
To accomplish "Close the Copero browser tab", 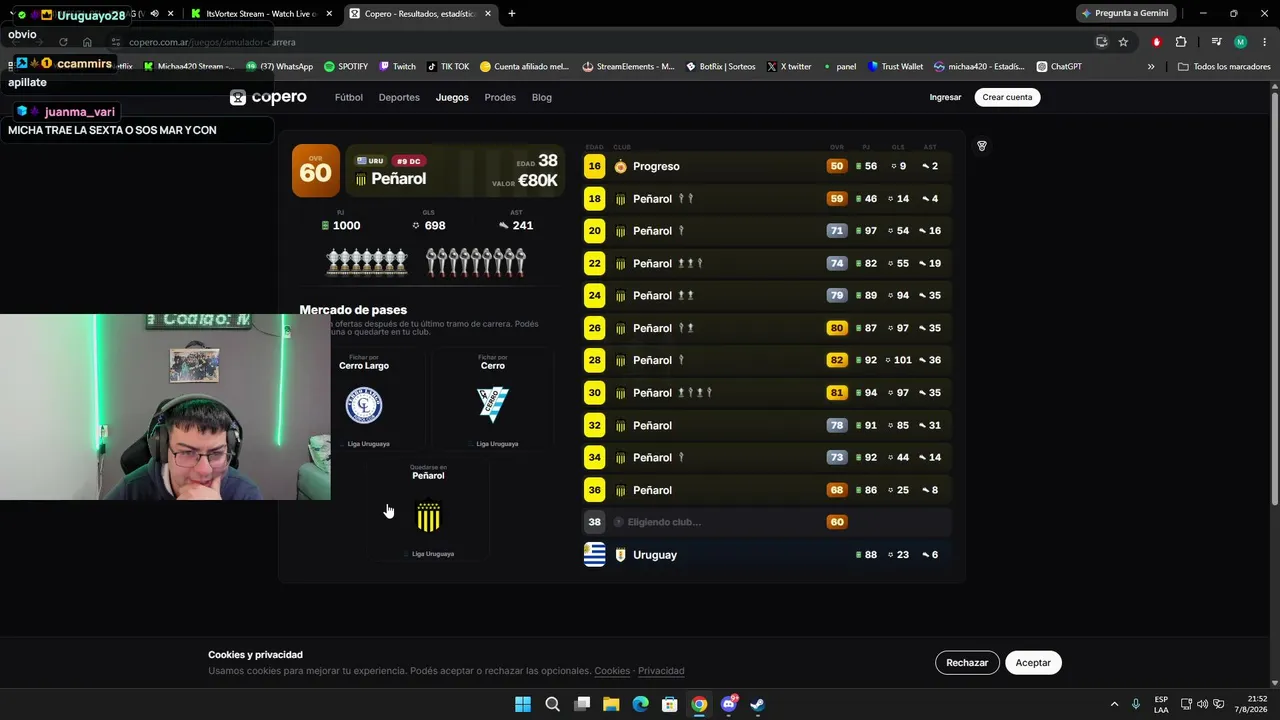I will [x=487, y=14].
